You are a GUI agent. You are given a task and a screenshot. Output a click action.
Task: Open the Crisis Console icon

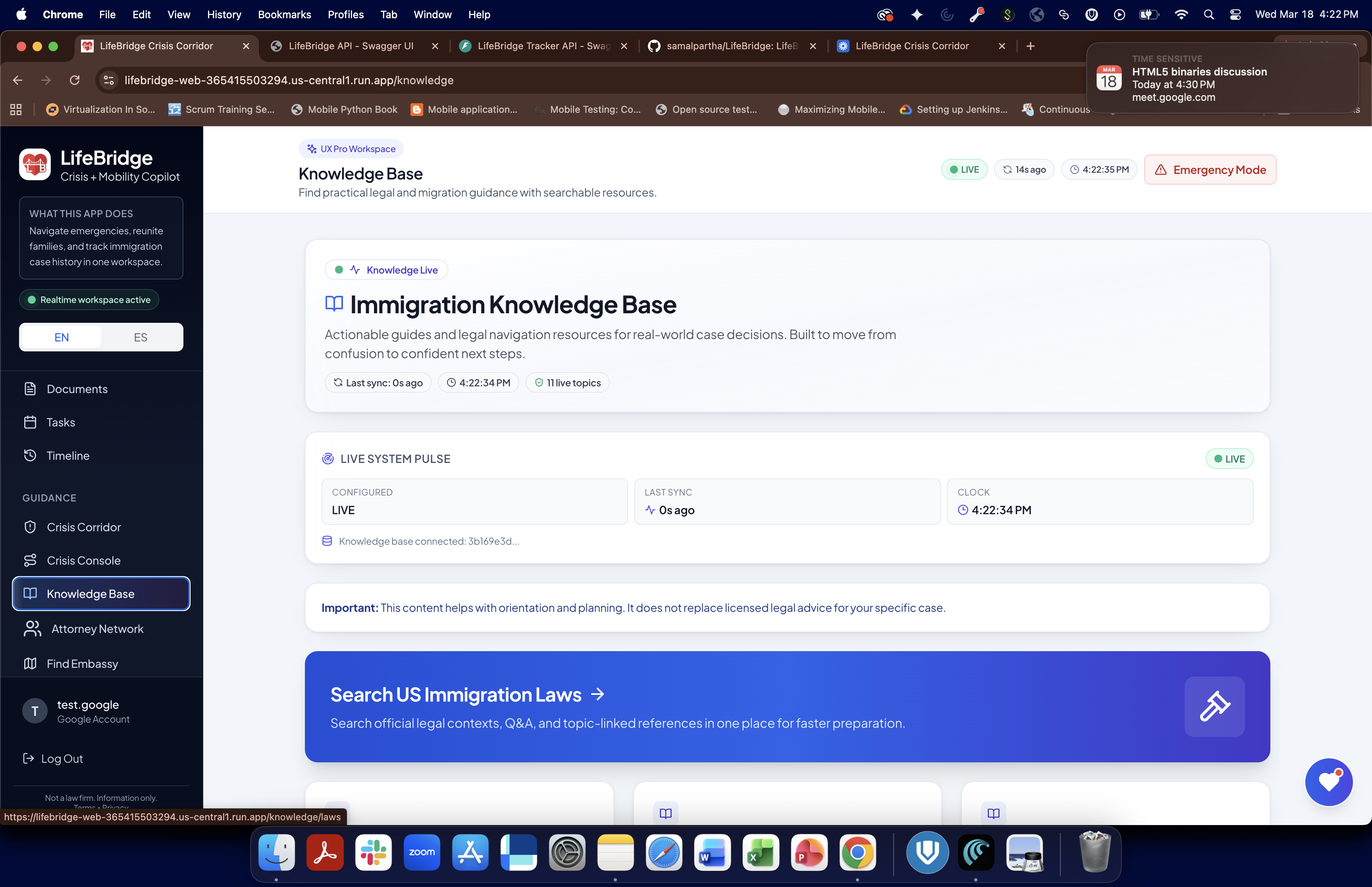coord(31,560)
